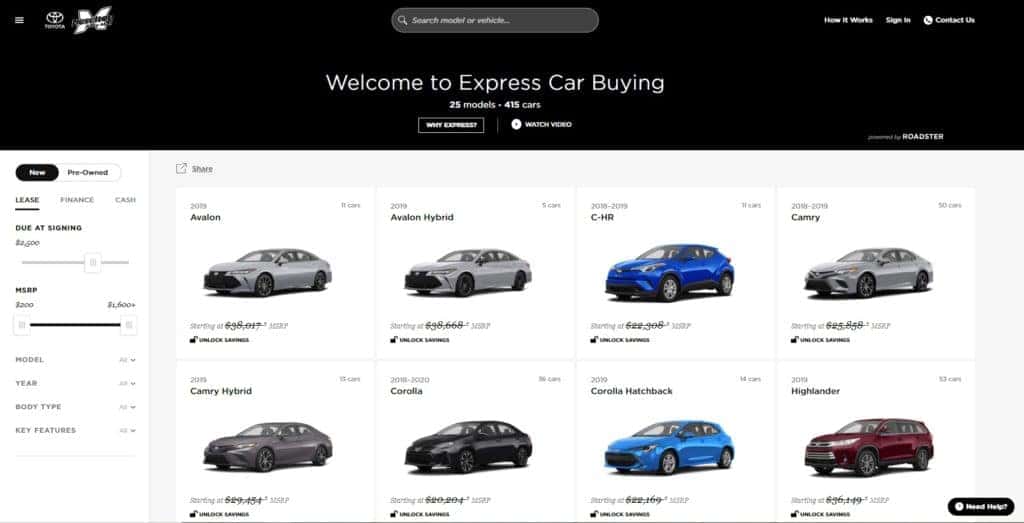
Task: Click the search model or vehicle field
Action: point(495,20)
